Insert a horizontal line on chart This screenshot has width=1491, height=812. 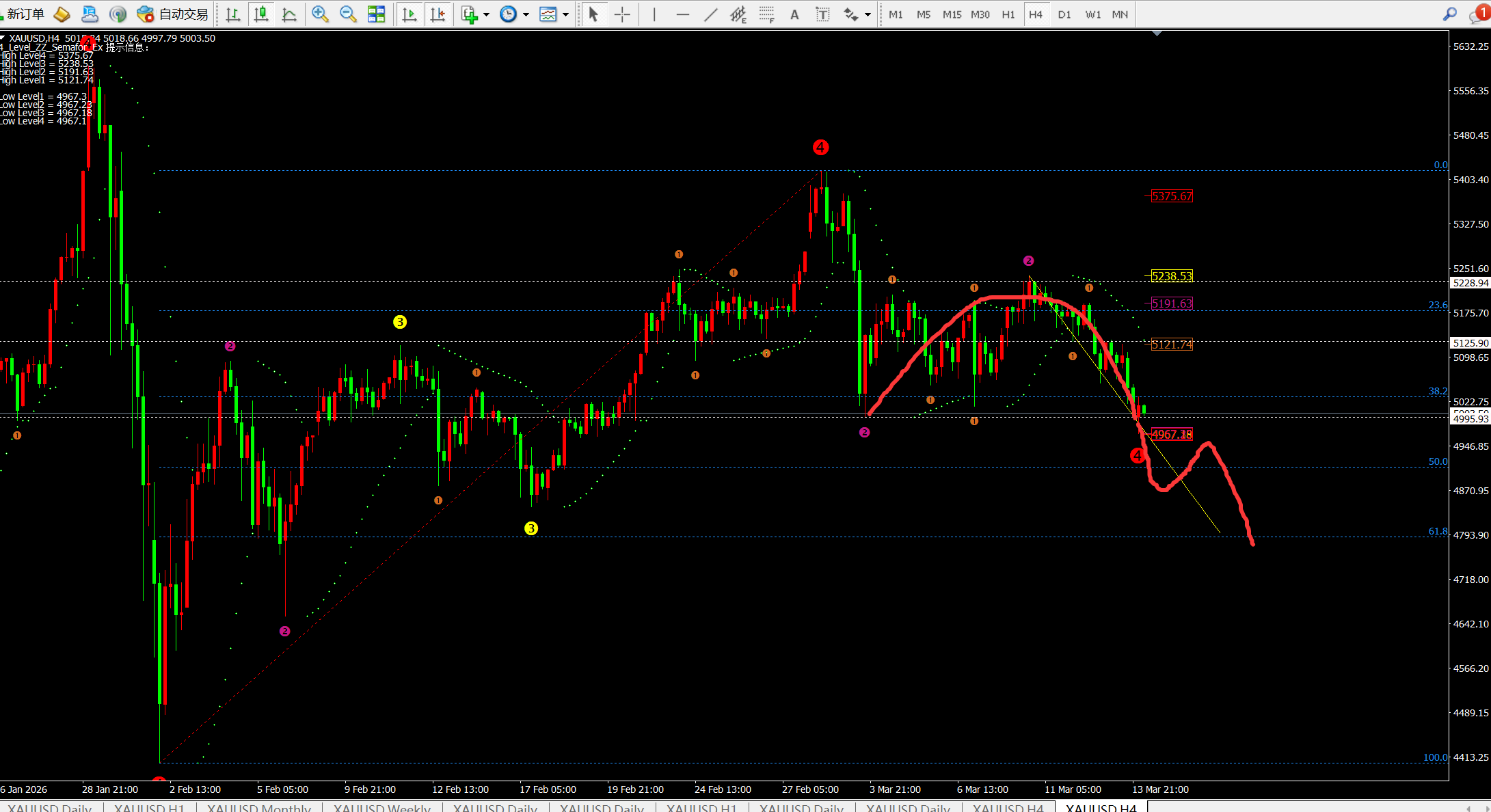[682, 14]
